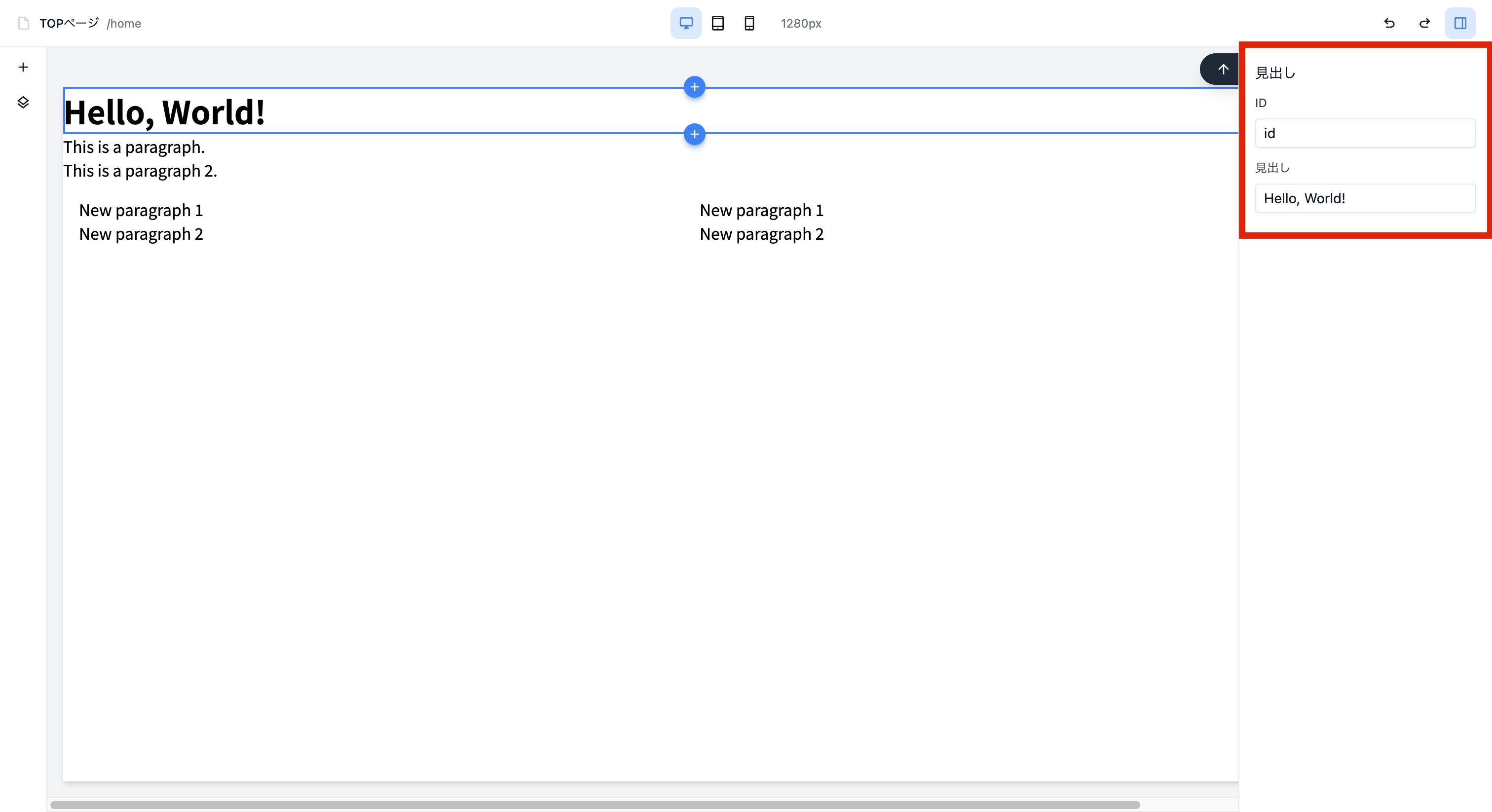Click the dark up-arrow button above heading
Viewport: 1492px width, 812px height.
click(x=1222, y=70)
